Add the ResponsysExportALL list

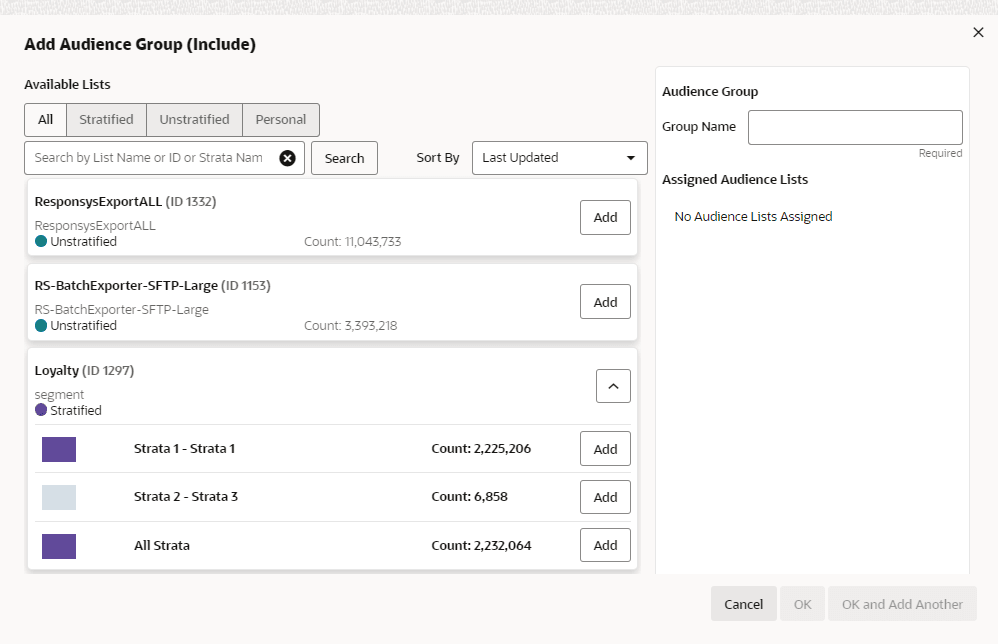click(605, 218)
